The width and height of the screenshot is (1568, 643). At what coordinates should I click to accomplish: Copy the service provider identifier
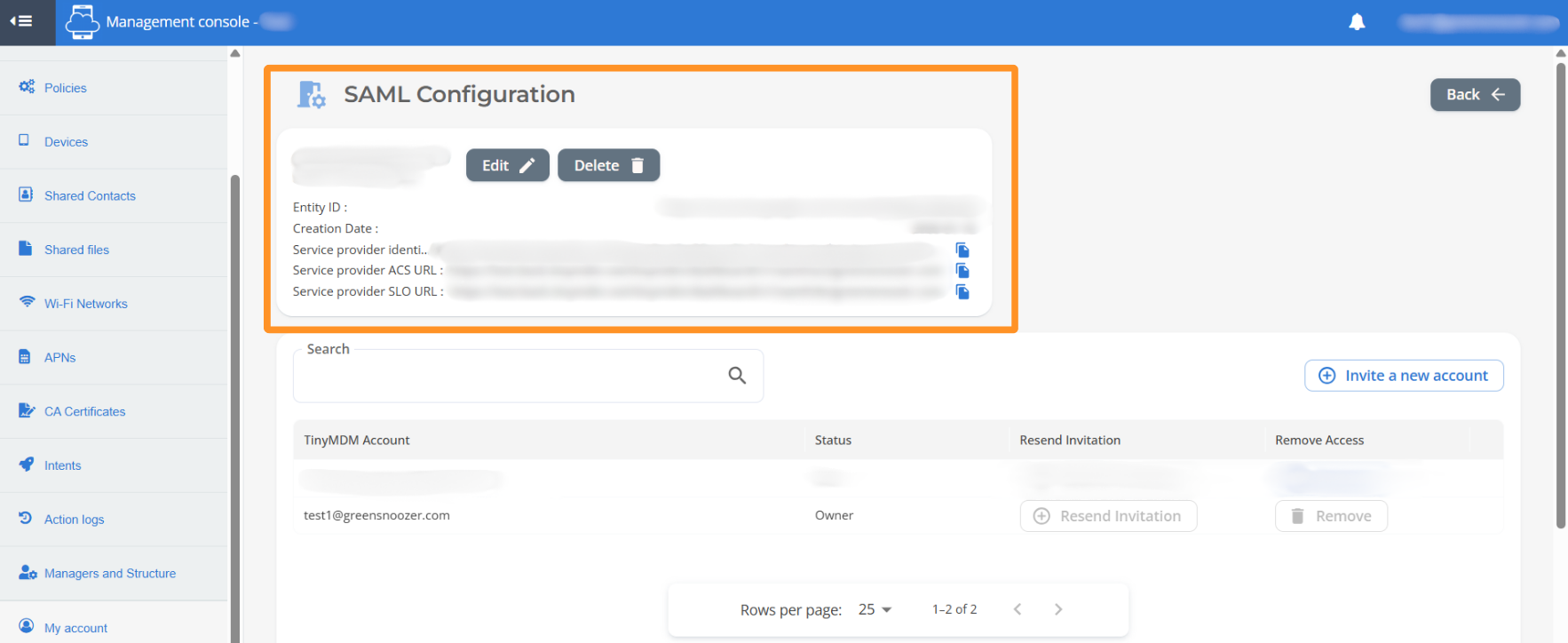(962, 250)
